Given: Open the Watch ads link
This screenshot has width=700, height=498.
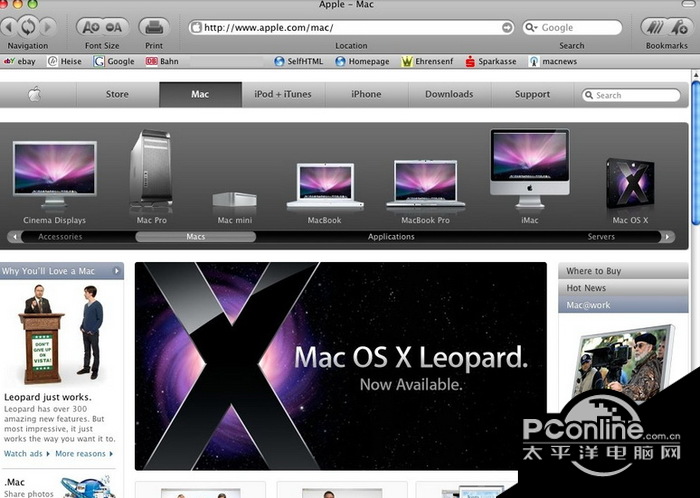Looking at the screenshot, I should pos(26,453).
